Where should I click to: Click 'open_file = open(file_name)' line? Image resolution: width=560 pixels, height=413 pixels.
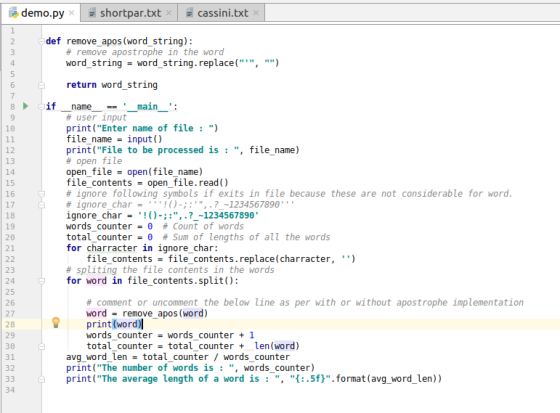134,172
